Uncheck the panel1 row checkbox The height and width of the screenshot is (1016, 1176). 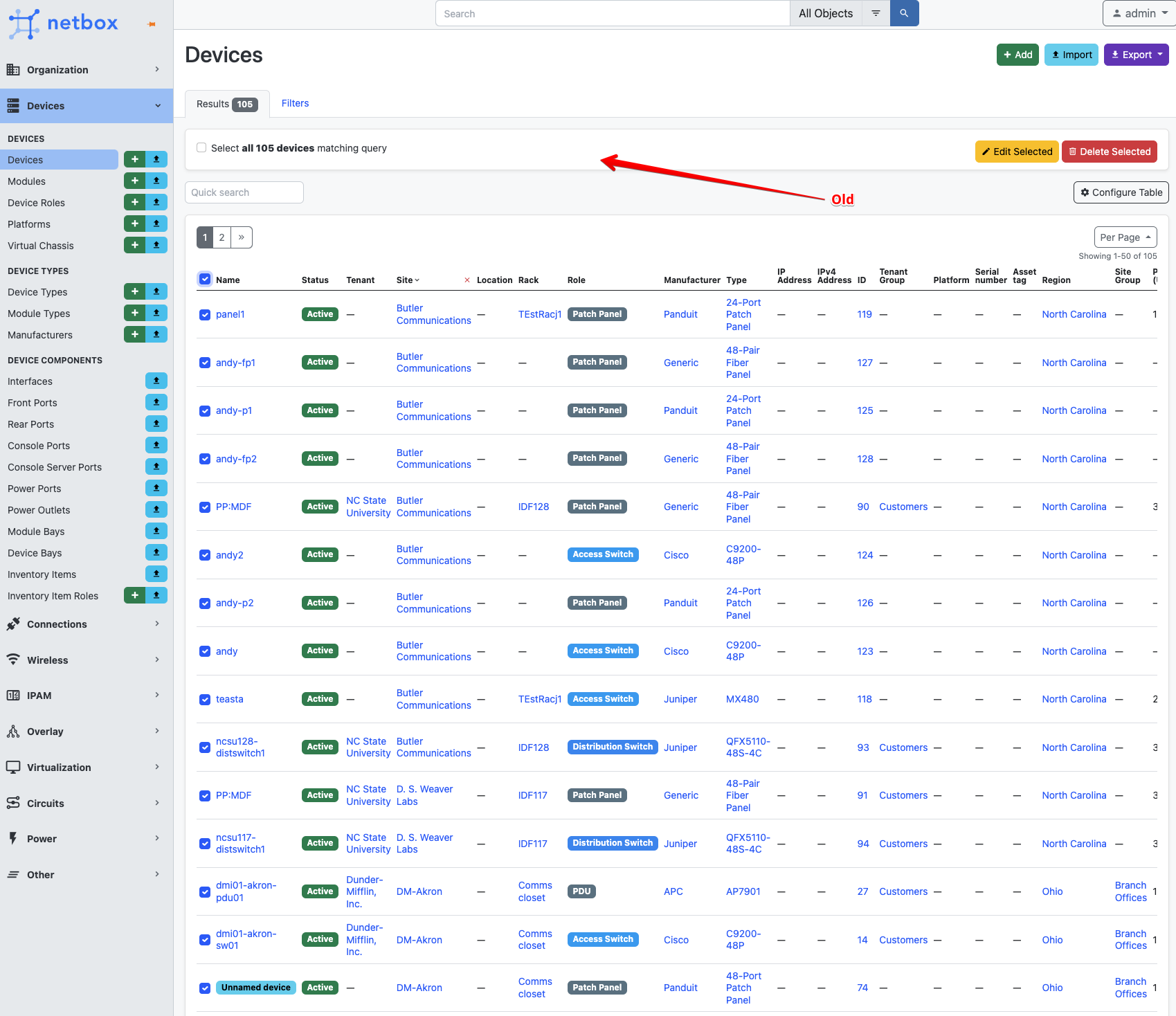(205, 315)
